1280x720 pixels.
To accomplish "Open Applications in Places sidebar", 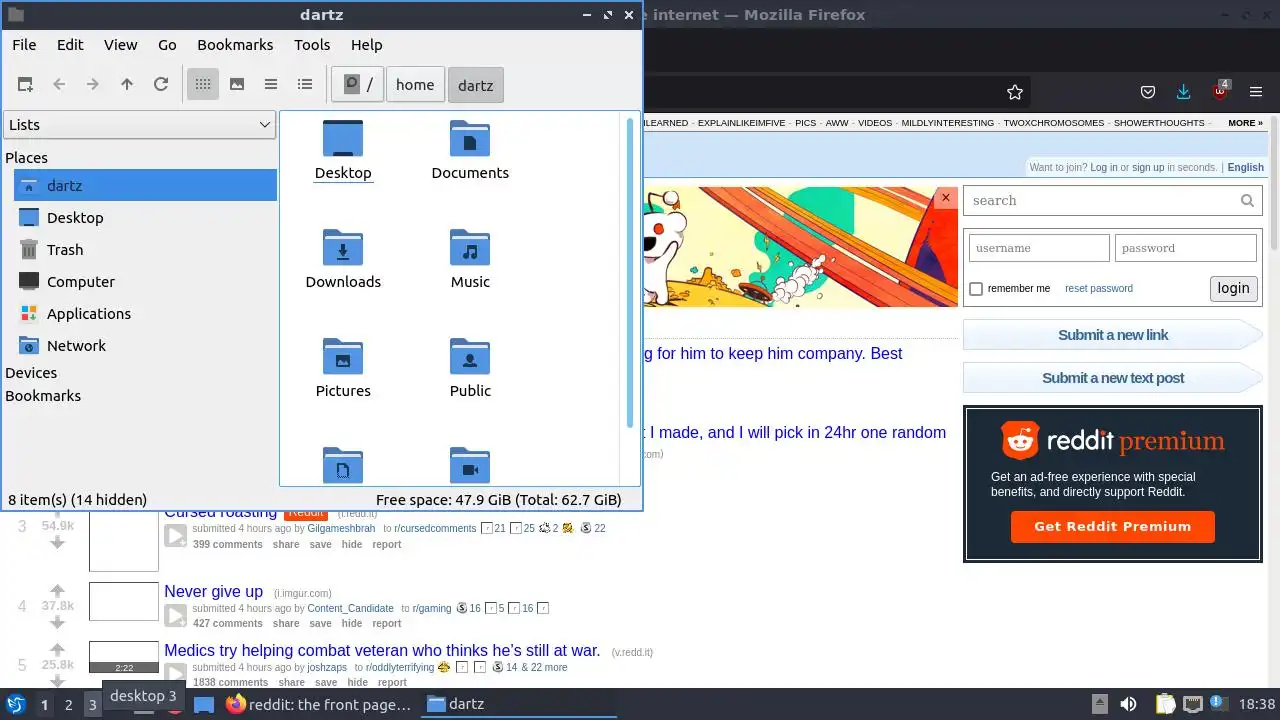I will 146,314.
